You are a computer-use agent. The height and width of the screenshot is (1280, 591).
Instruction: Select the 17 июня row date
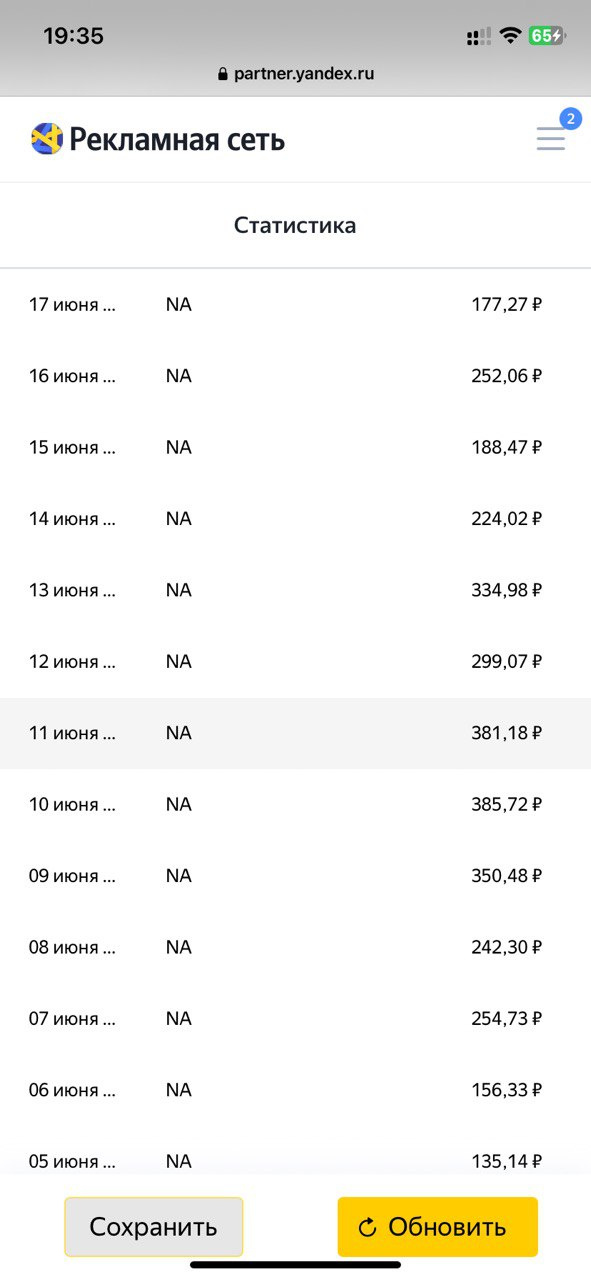72,304
